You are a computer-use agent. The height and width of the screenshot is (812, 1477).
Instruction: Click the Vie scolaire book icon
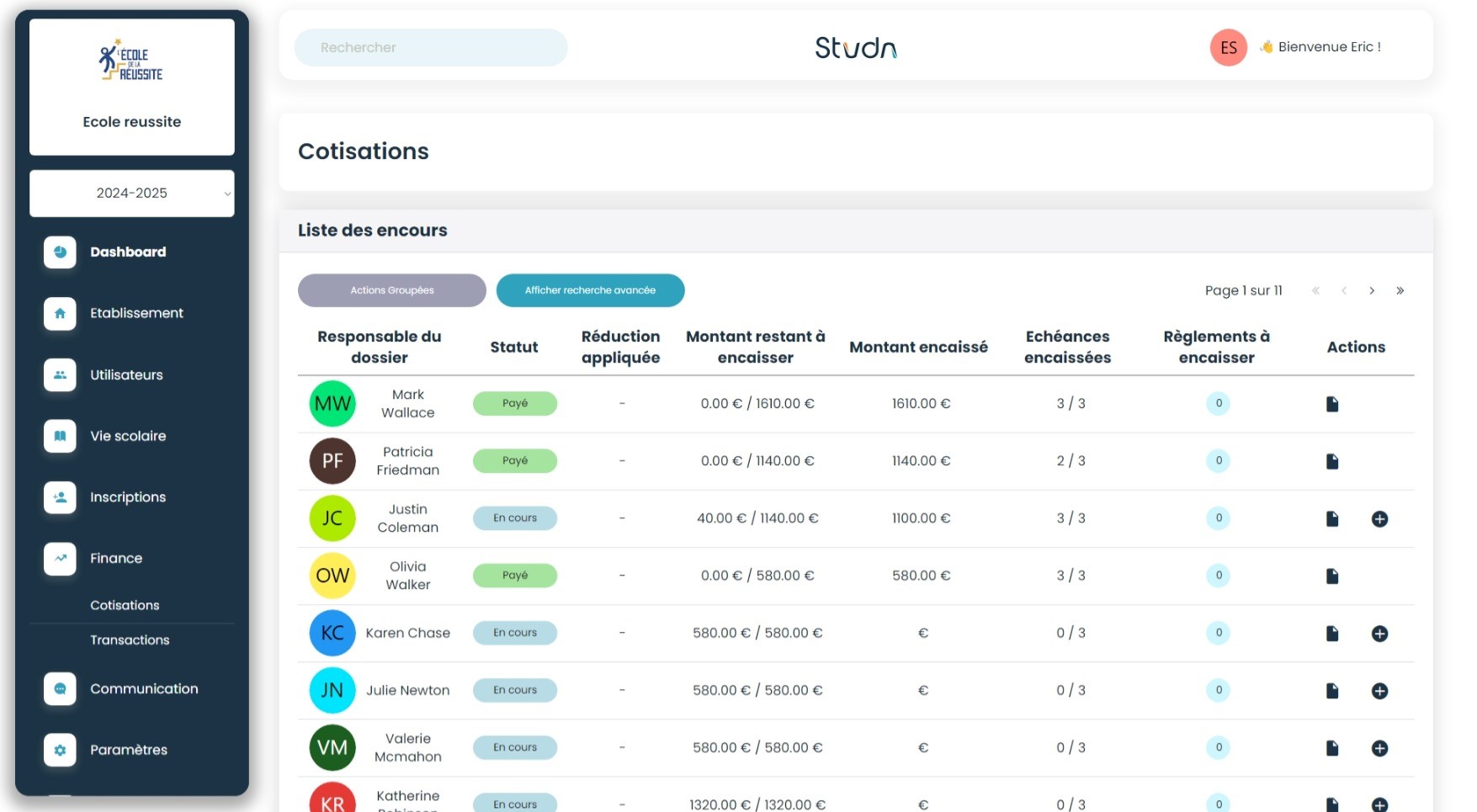(x=60, y=436)
